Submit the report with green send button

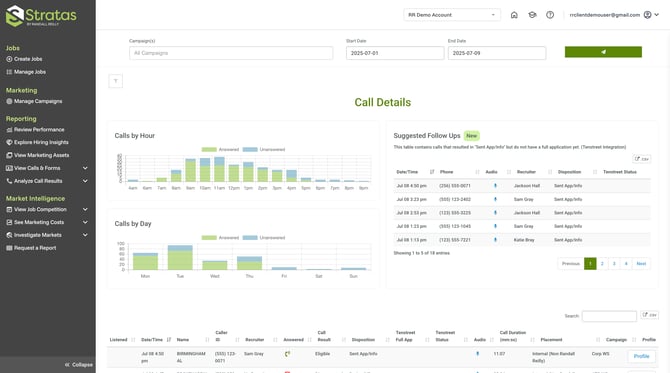pyautogui.click(x=603, y=52)
